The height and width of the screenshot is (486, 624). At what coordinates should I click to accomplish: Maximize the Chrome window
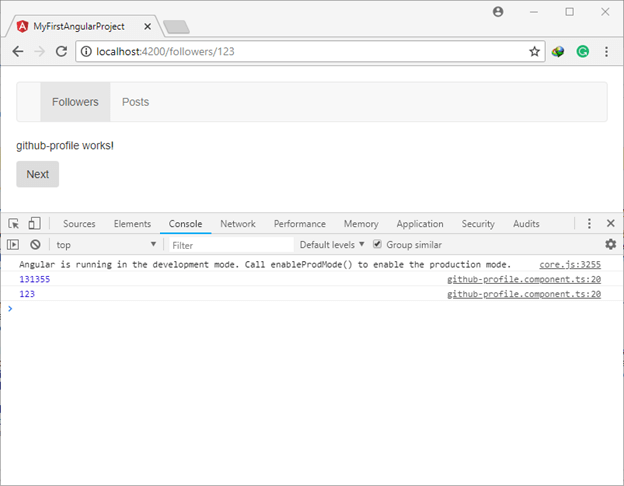[569, 12]
